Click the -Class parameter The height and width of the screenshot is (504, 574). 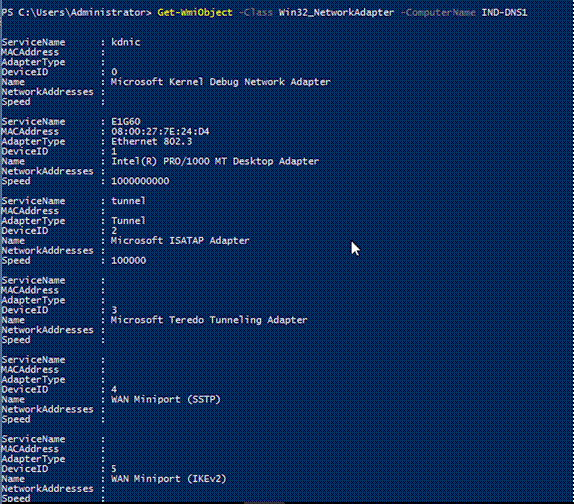click(x=256, y=12)
